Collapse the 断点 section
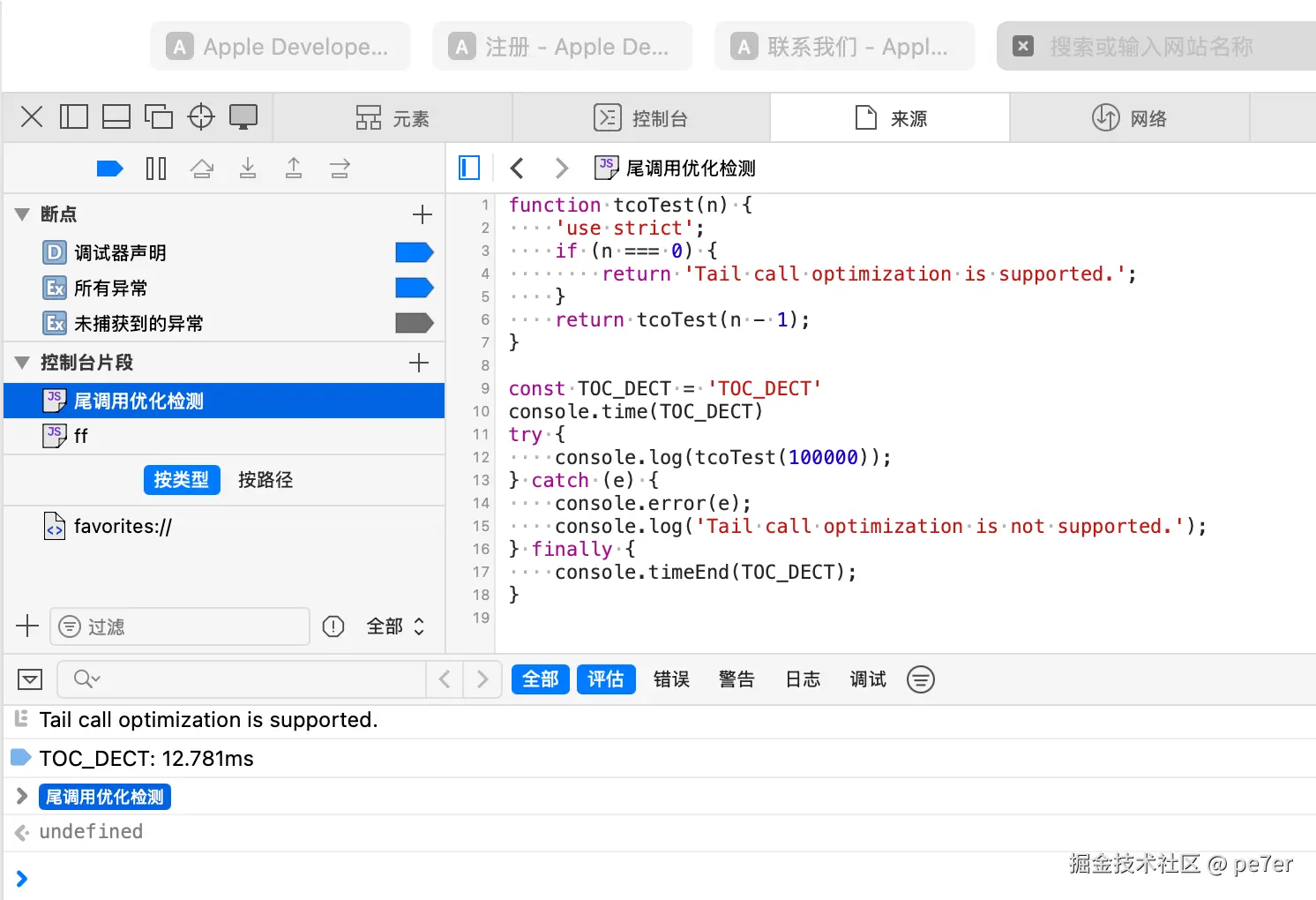The height and width of the screenshot is (900, 1316). (x=23, y=214)
